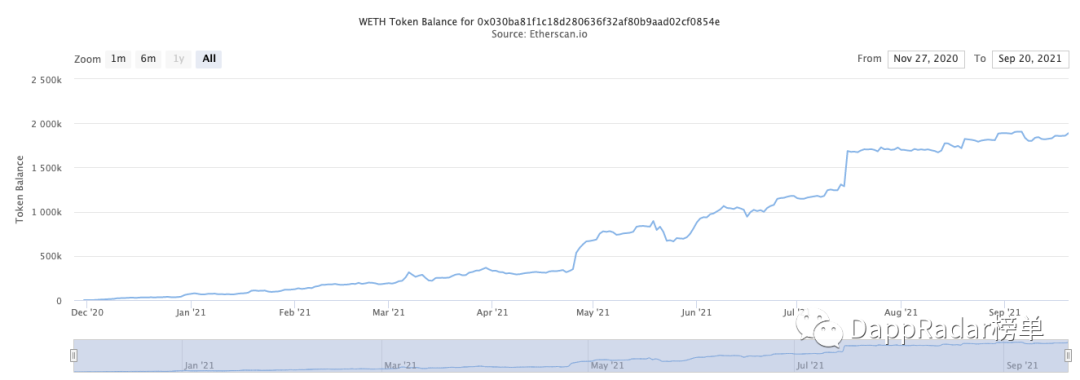Click the 2 000k y-axis label
This screenshot has width=1080, height=380.
coord(47,124)
